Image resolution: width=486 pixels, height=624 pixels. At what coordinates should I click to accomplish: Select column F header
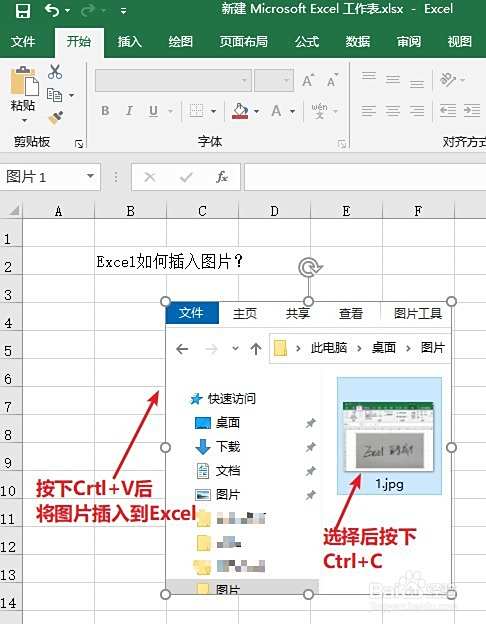point(418,211)
